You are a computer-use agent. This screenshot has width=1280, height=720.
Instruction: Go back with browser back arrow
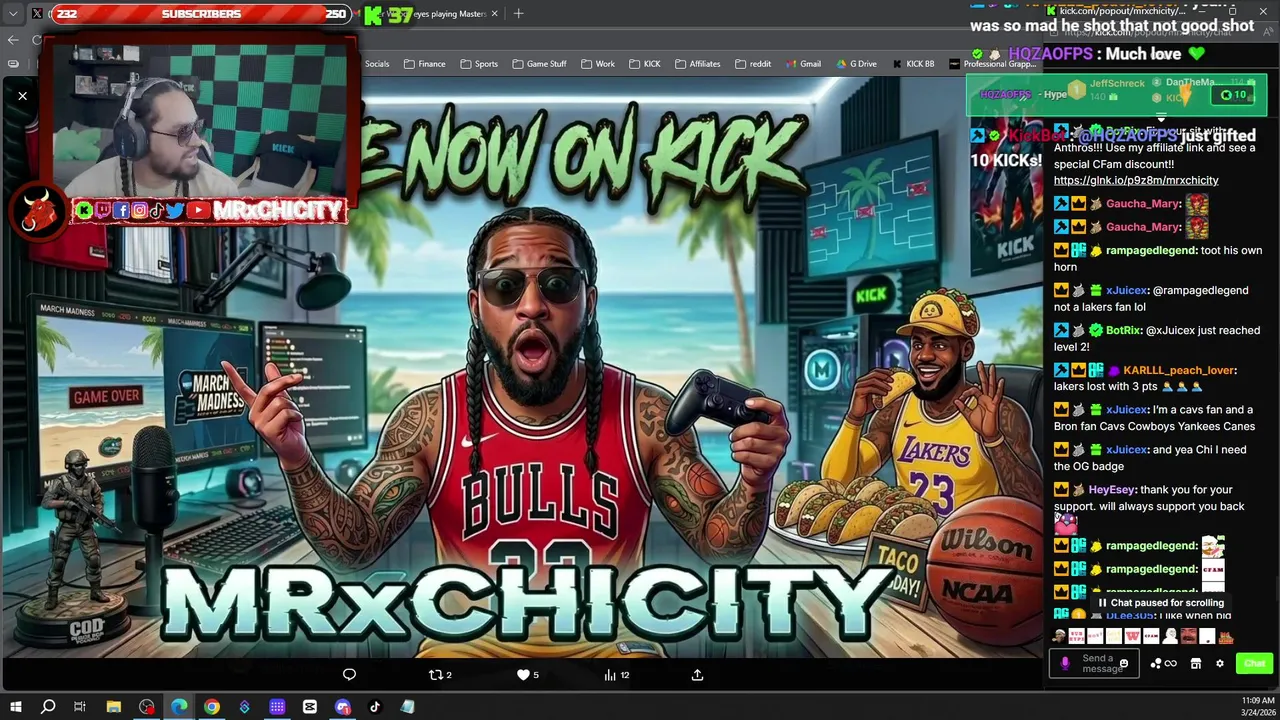click(13, 40)
